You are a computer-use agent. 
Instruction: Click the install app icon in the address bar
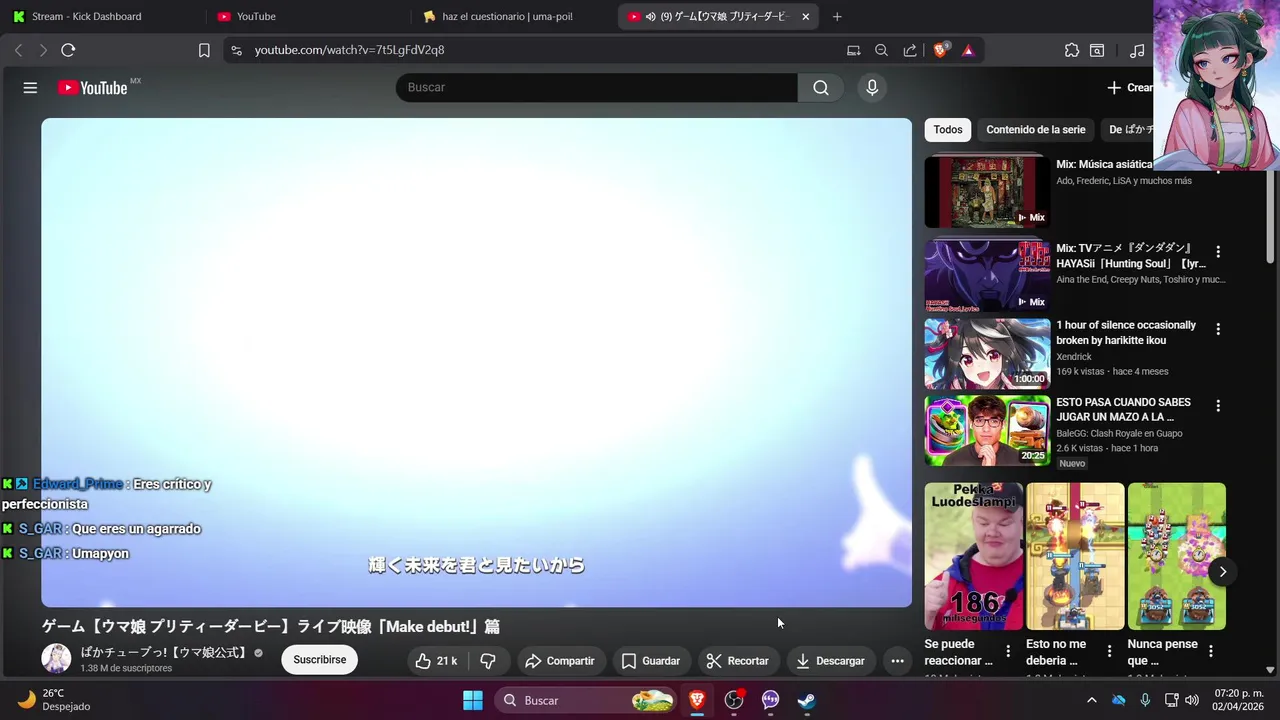coord(853,50)
